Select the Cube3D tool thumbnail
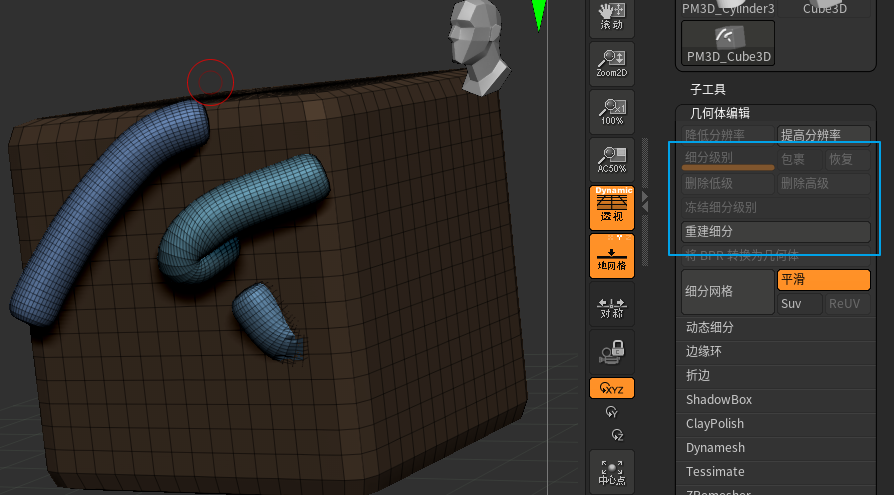 [x=824, y=8]
